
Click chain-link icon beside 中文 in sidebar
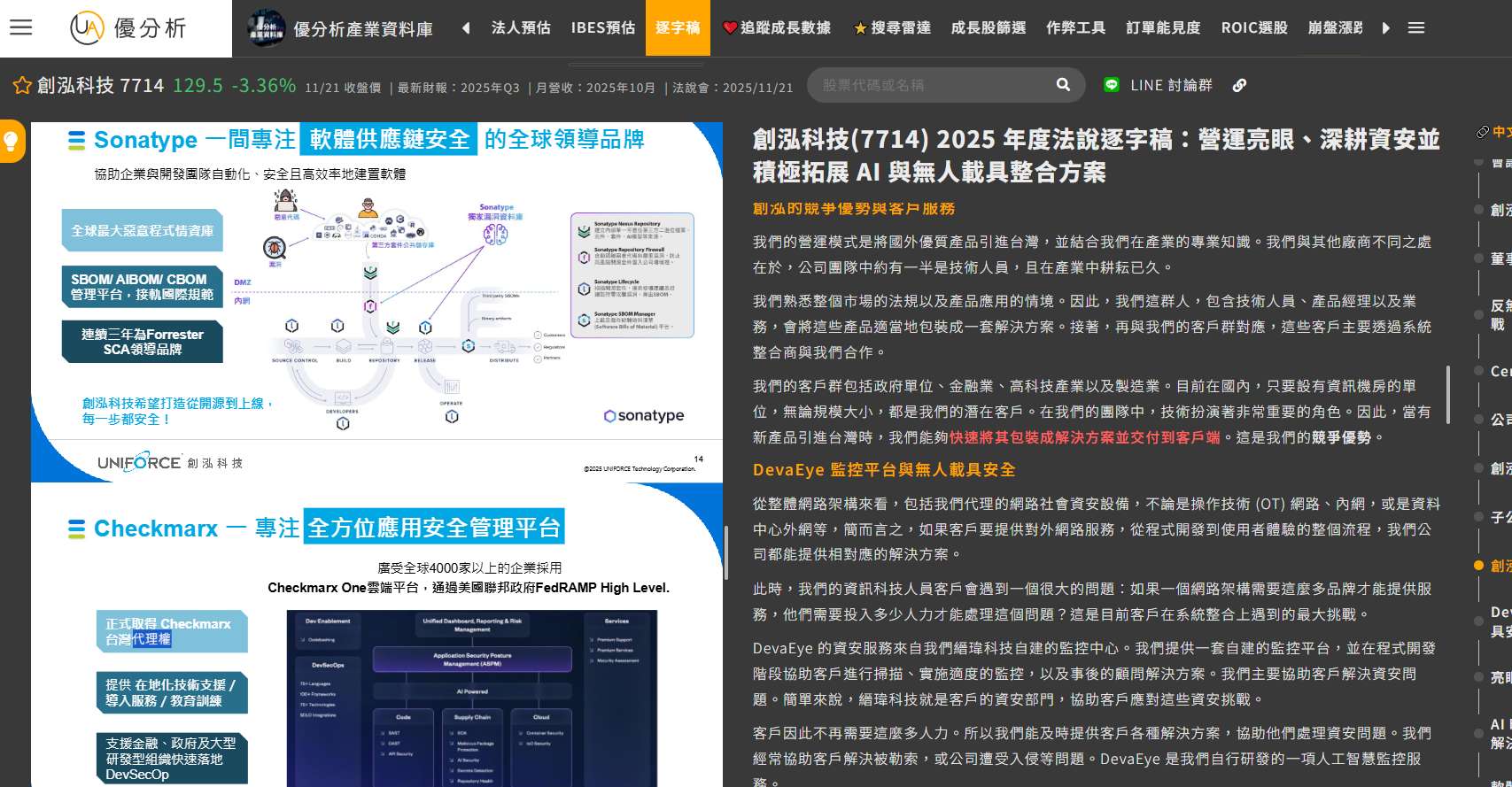tap(1482, 132)
